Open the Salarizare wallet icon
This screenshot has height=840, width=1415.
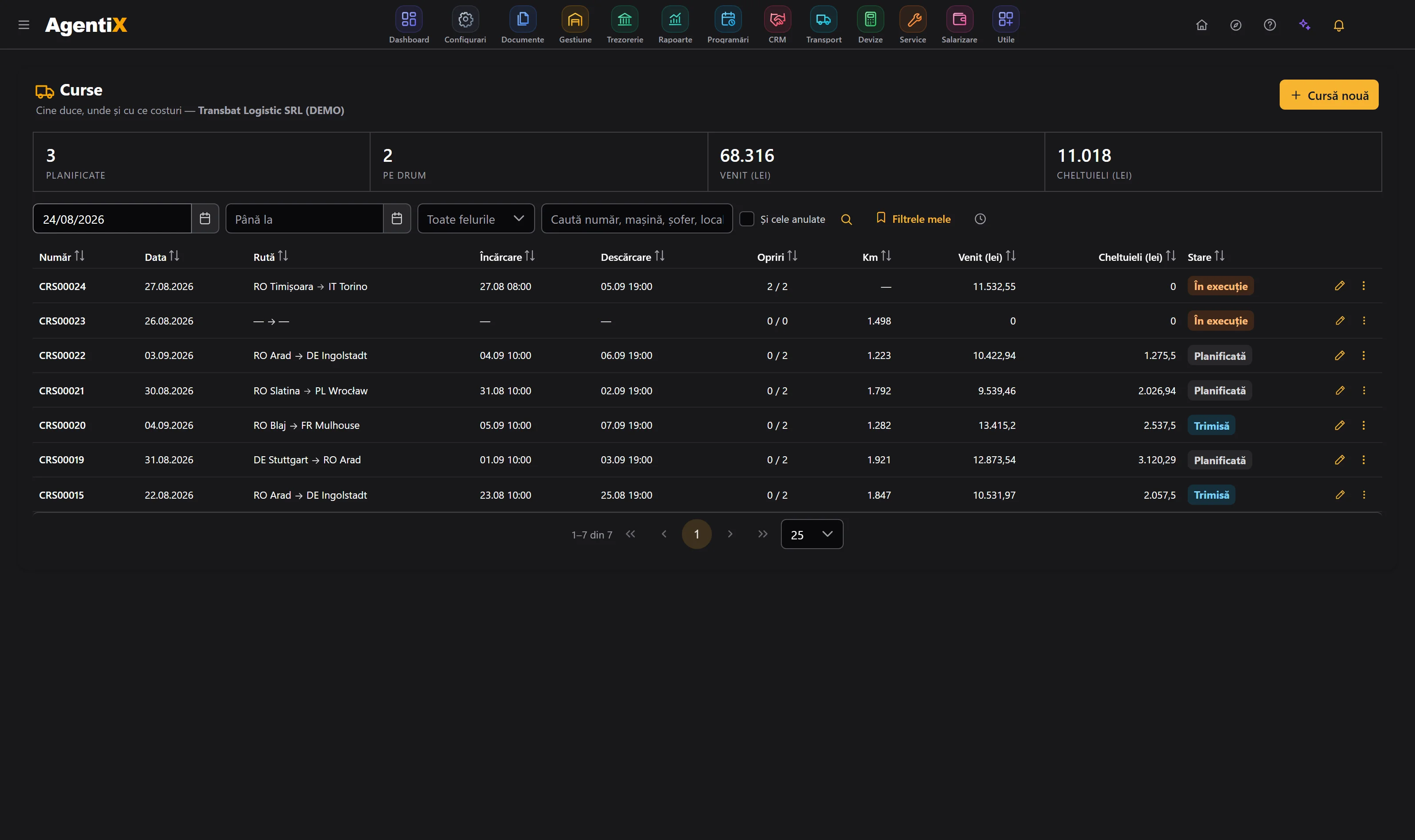click(x=959, y=20)
